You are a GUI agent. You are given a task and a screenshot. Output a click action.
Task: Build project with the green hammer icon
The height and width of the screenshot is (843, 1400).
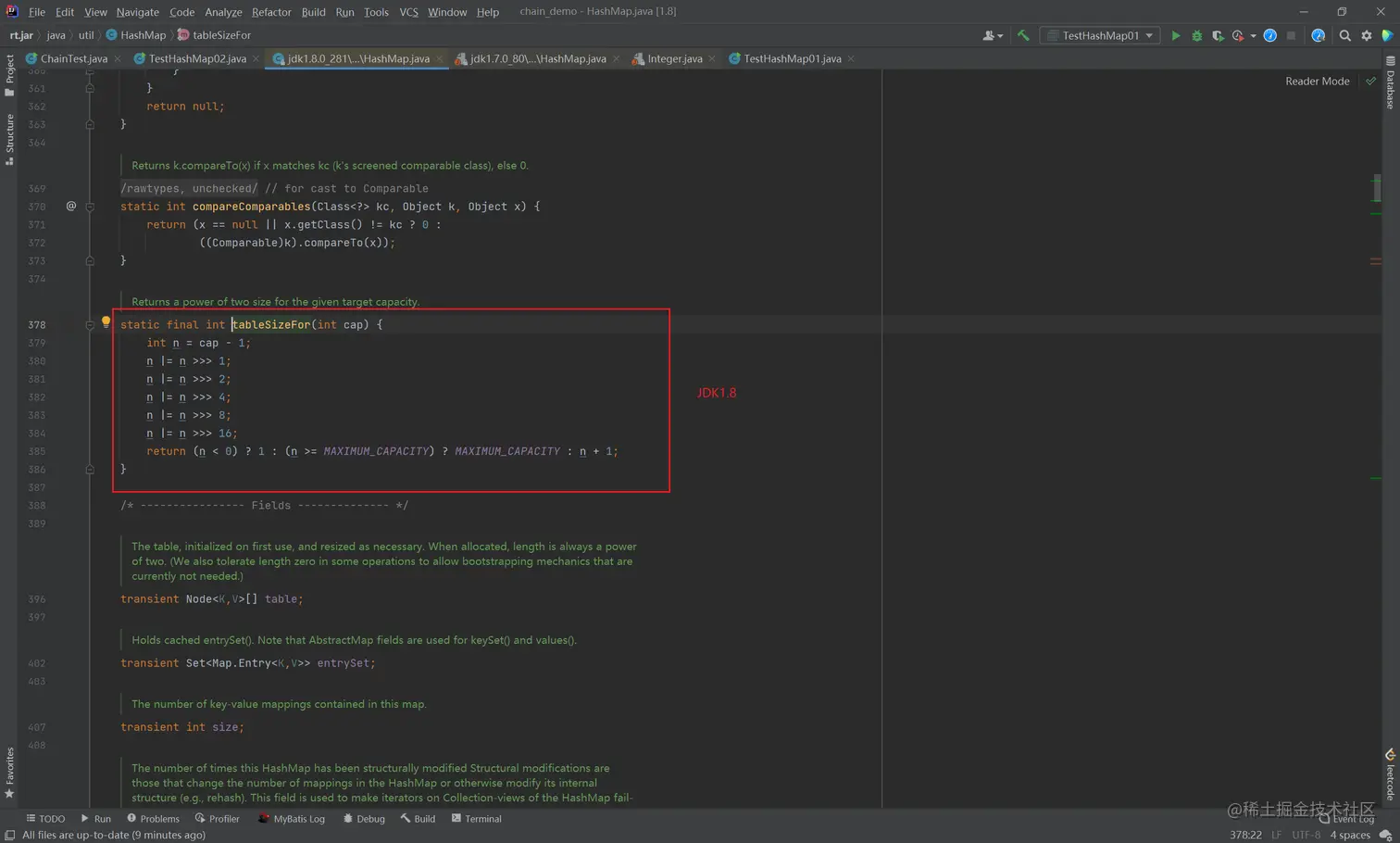(x=1023, y=35)
